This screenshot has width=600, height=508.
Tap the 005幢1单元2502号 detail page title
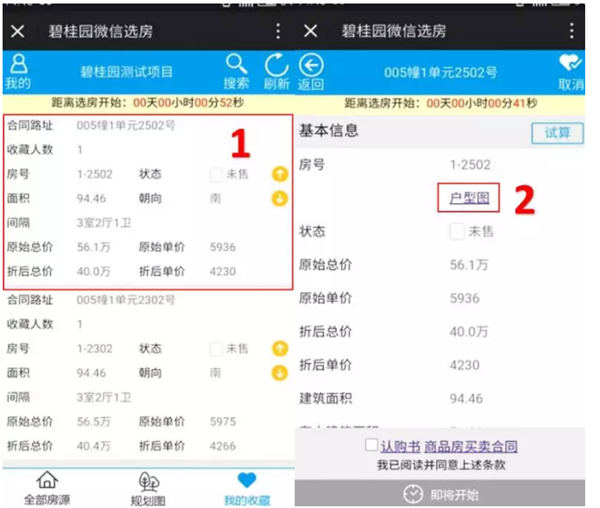click(x=440, y=72)
